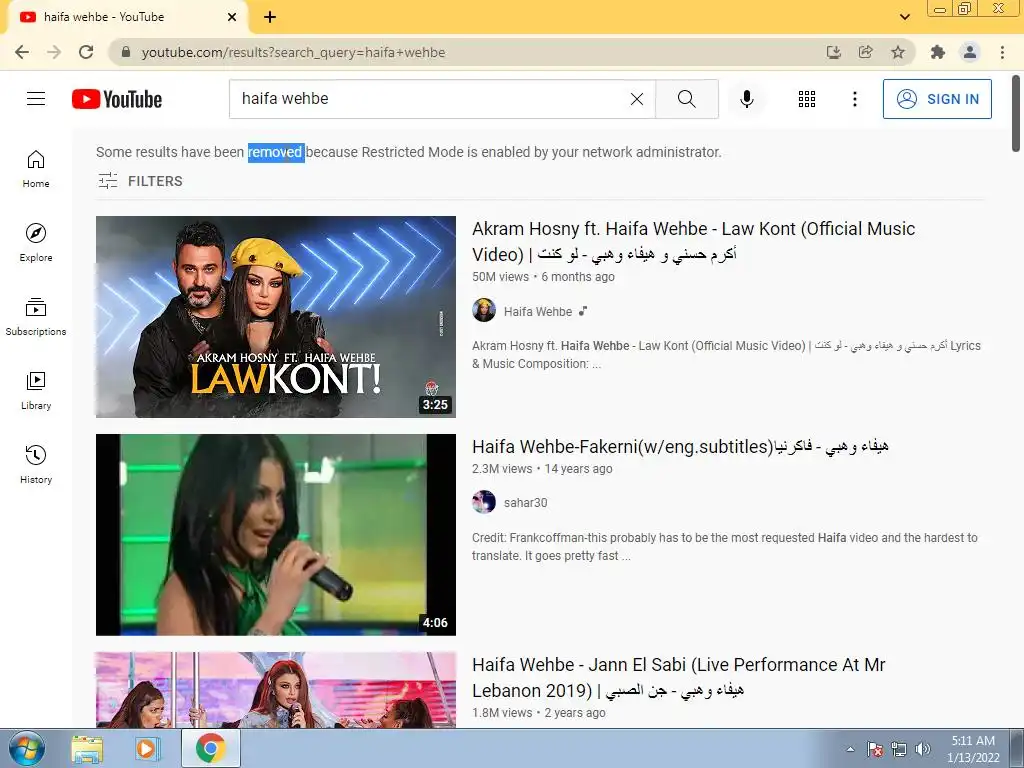Click the sahar30 channel avatar
The image size is (1024, 768).
(484, 502)
